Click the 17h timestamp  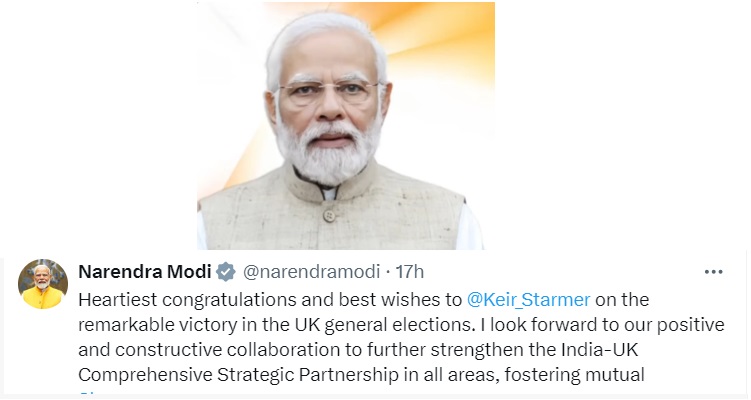click(410, 272)
